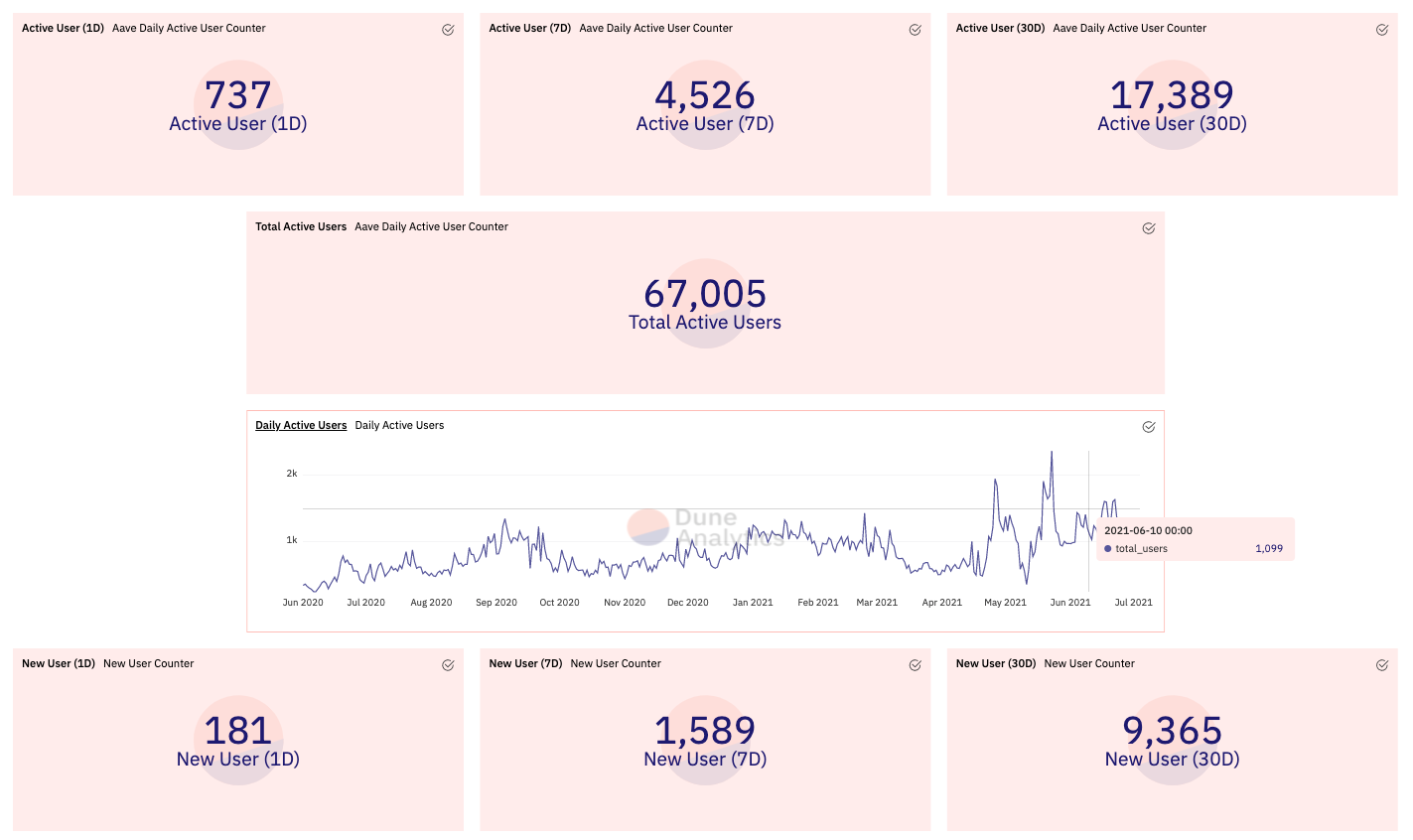Open the New User (30D) title link
The image size is (1413, 840).
click(996, 663)
